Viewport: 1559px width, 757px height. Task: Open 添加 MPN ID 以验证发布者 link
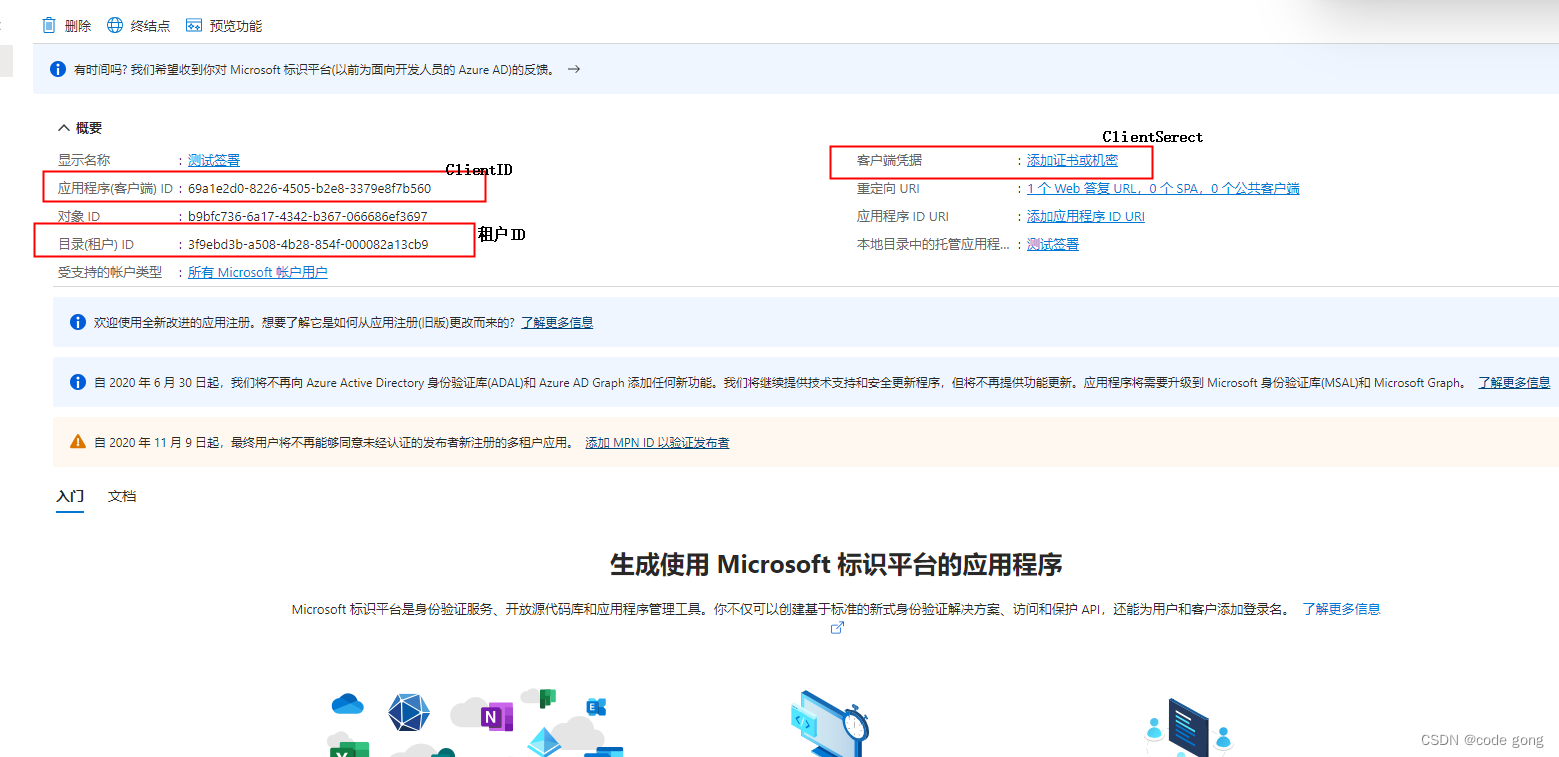tap(657, 442)
